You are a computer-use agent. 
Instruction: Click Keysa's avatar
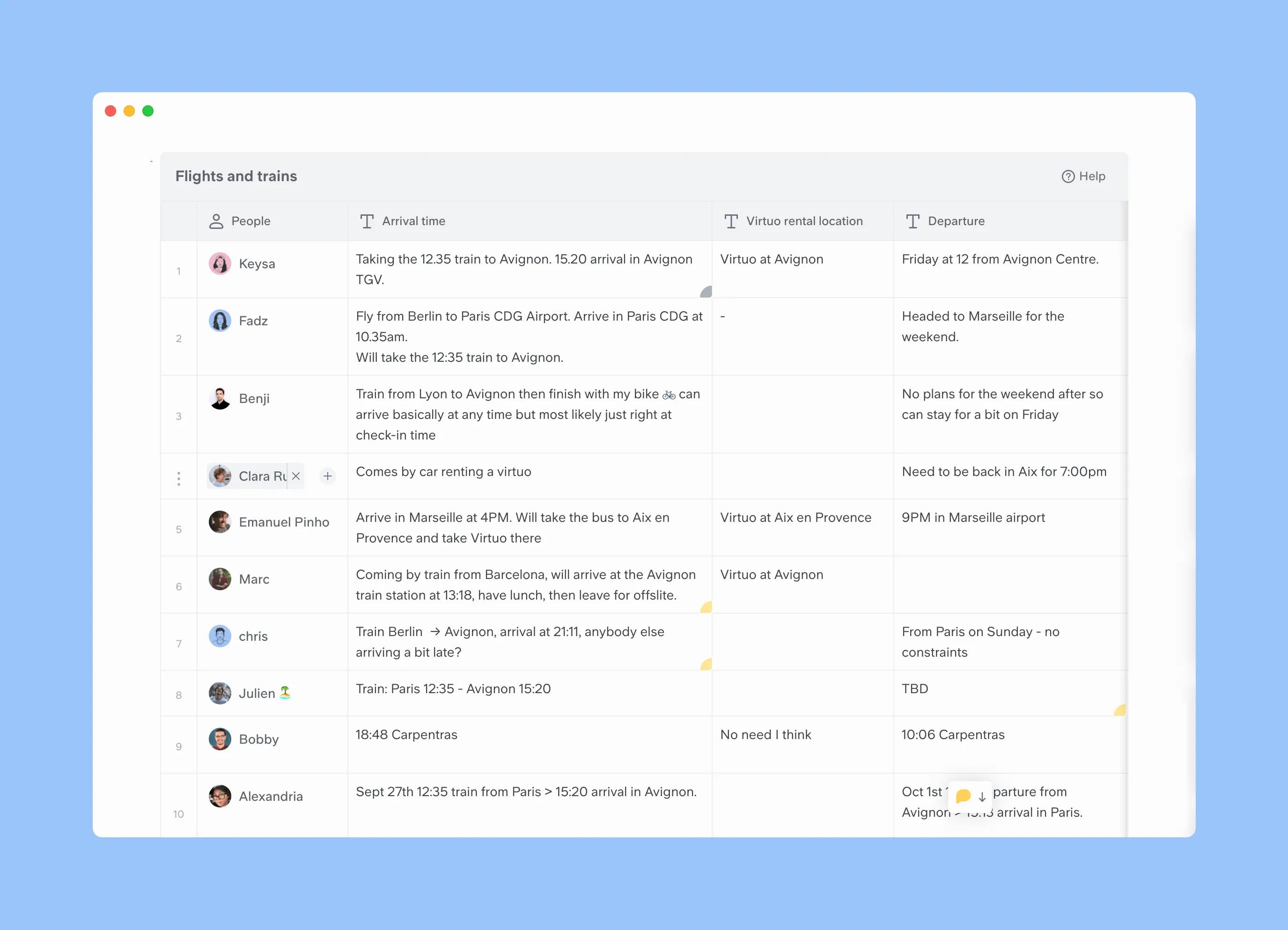point(220,264)
